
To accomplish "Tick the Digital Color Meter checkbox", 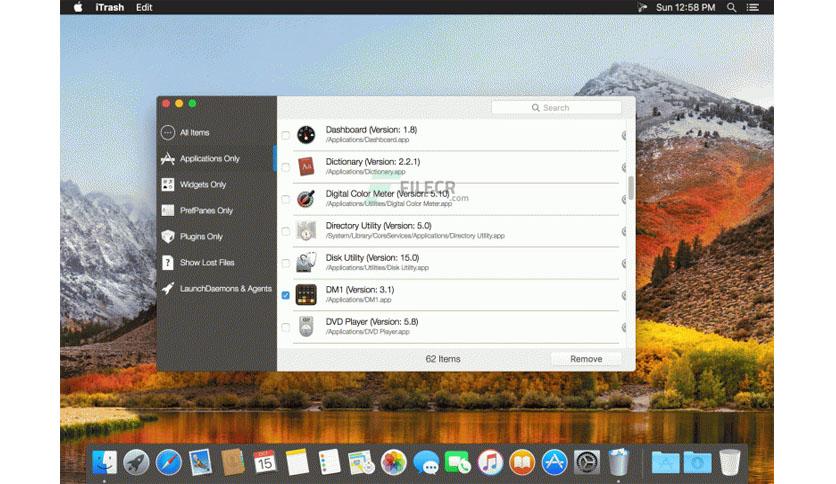I will [x=286, y=199].
